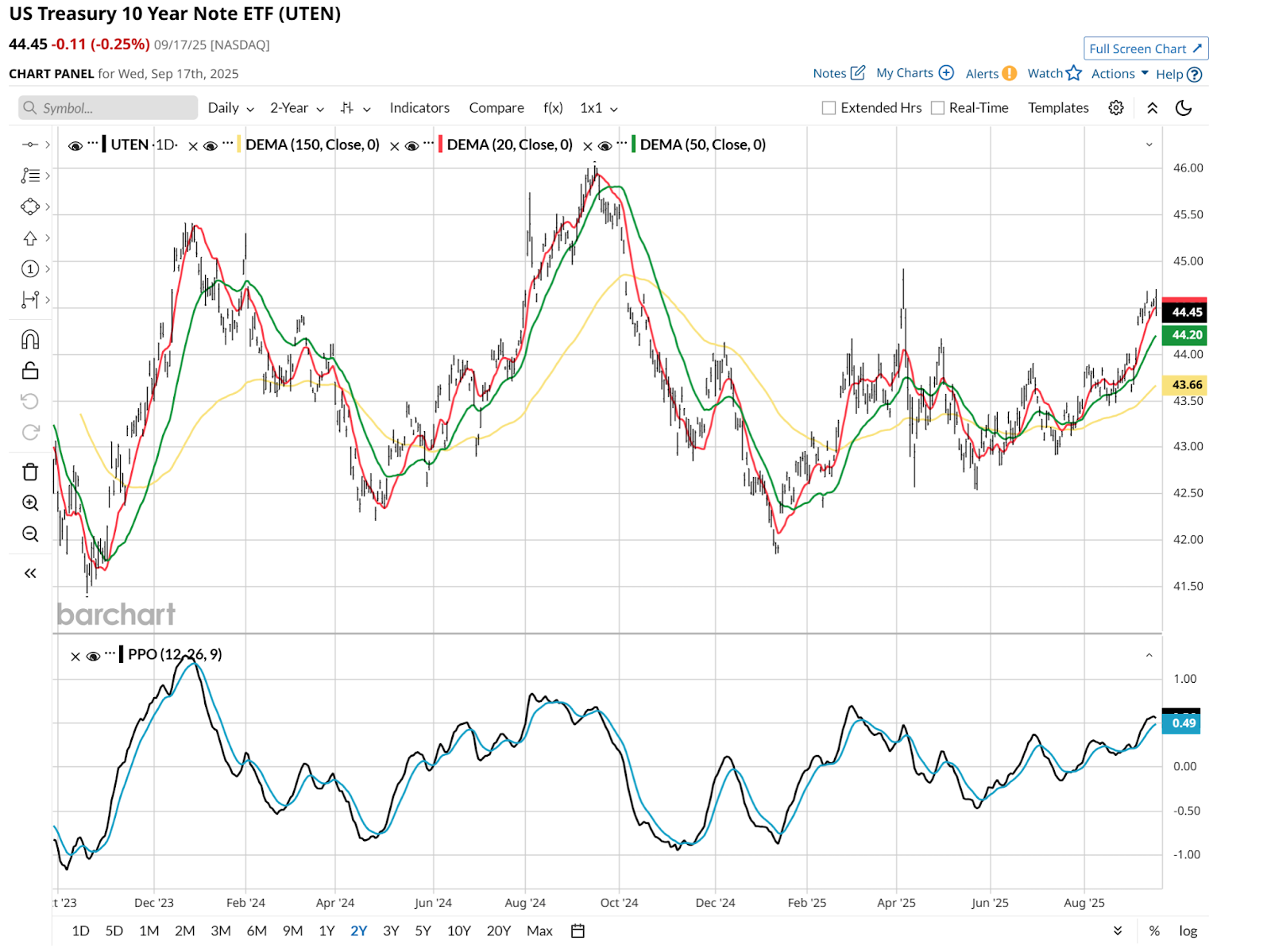The image size is (1271, 952).
Task: Open the Daily frequency dropdown
Action: [230, 108]
